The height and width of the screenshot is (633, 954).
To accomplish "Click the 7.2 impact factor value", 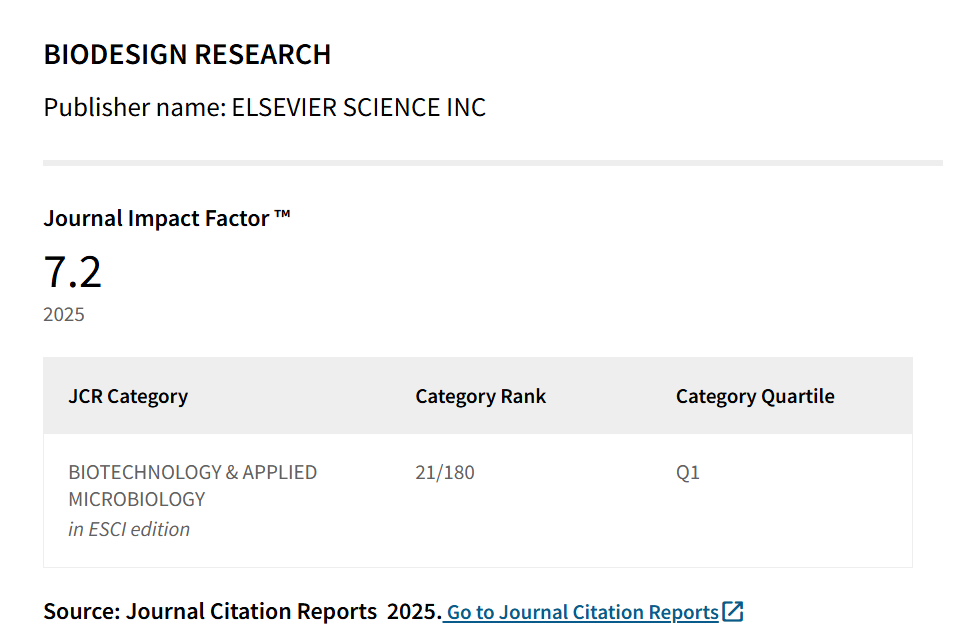I will (72, 272).
